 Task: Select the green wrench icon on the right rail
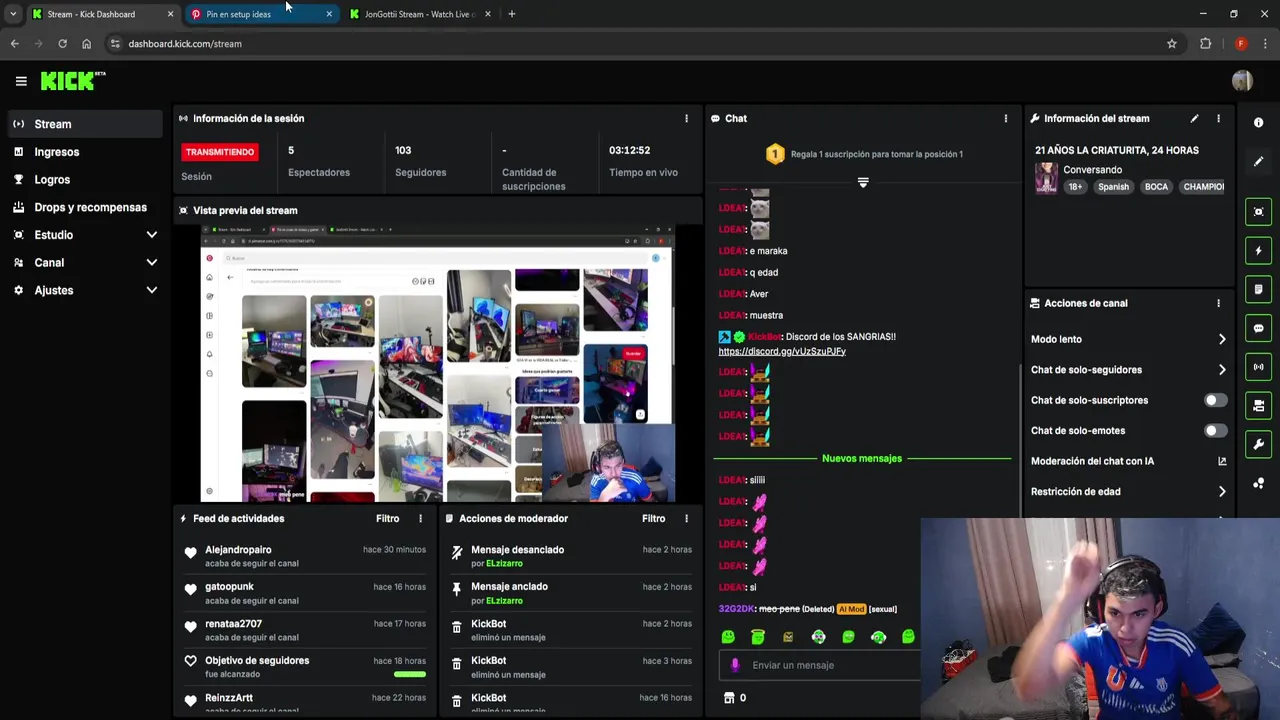(x=1258, y=444)
